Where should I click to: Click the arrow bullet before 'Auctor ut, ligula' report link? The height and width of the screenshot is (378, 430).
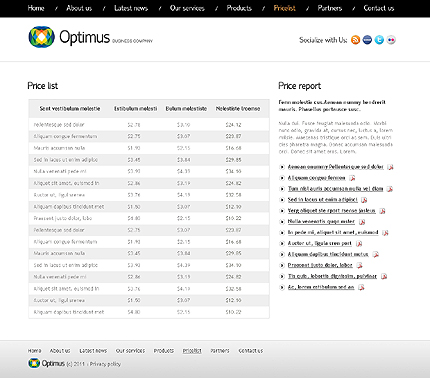(x=282, y=243)
